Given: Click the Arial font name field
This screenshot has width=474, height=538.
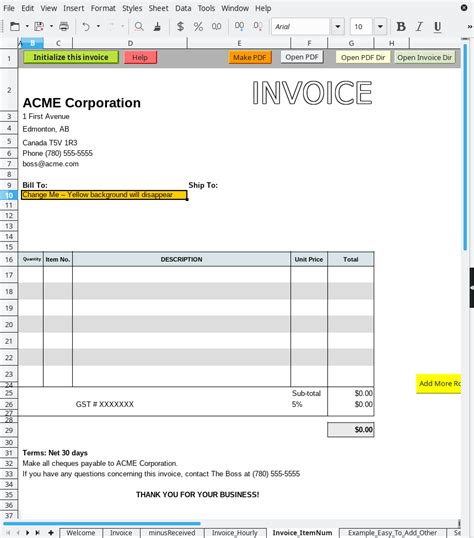Looking at the screenshot, I should pos(301,26).
